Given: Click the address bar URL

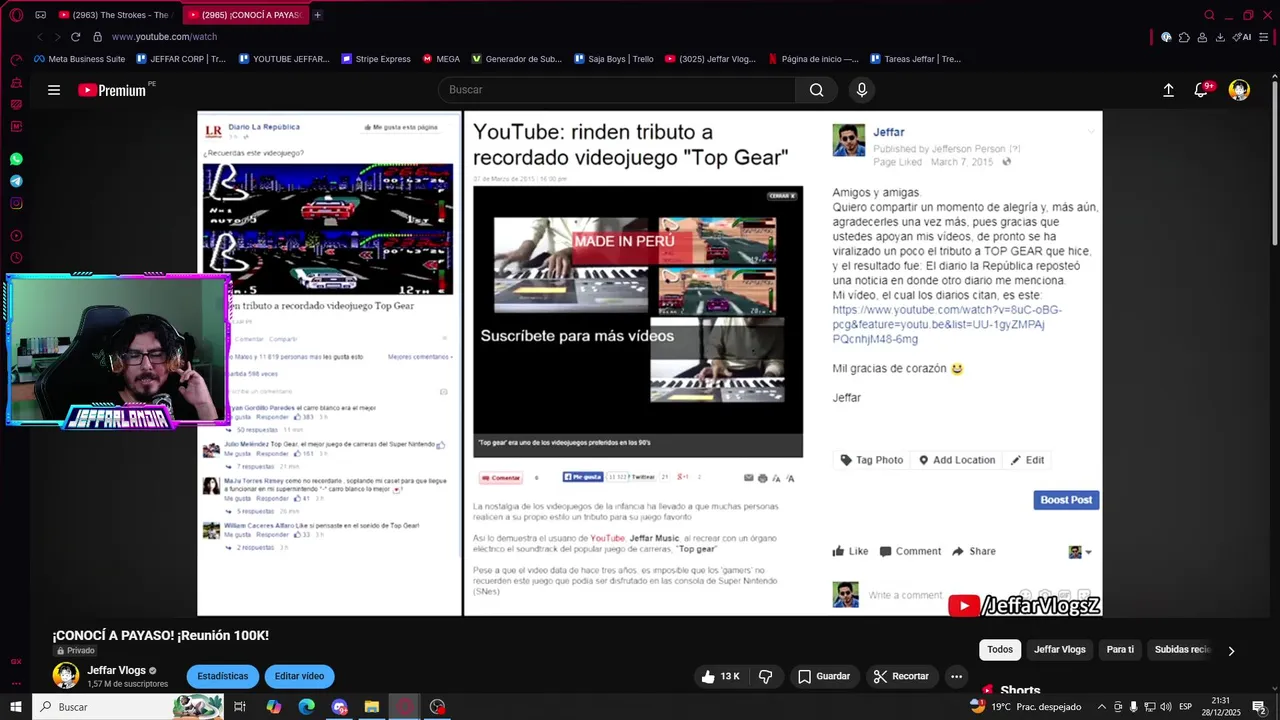Looking at the screenshot, I should pos(164,37).
